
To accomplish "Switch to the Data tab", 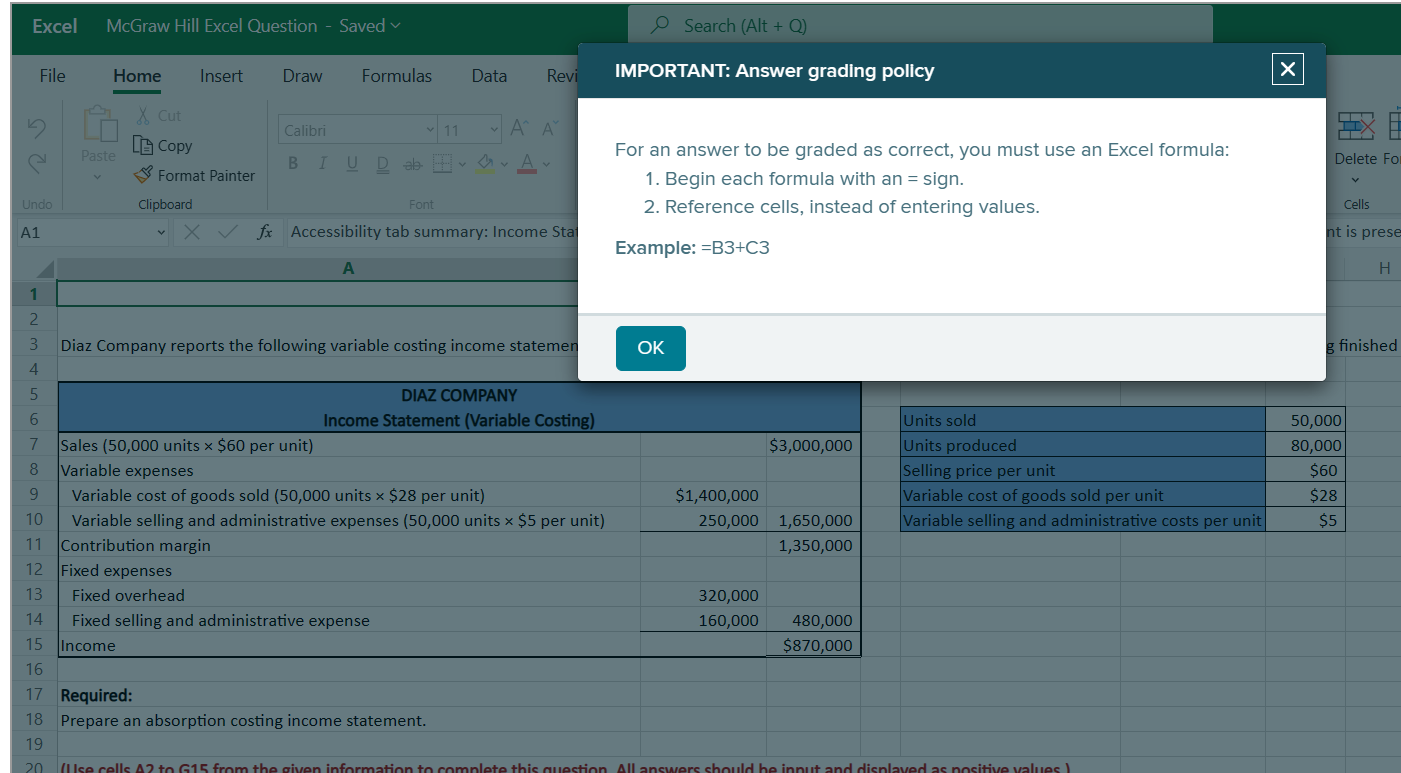I will [x=489, y=75].
